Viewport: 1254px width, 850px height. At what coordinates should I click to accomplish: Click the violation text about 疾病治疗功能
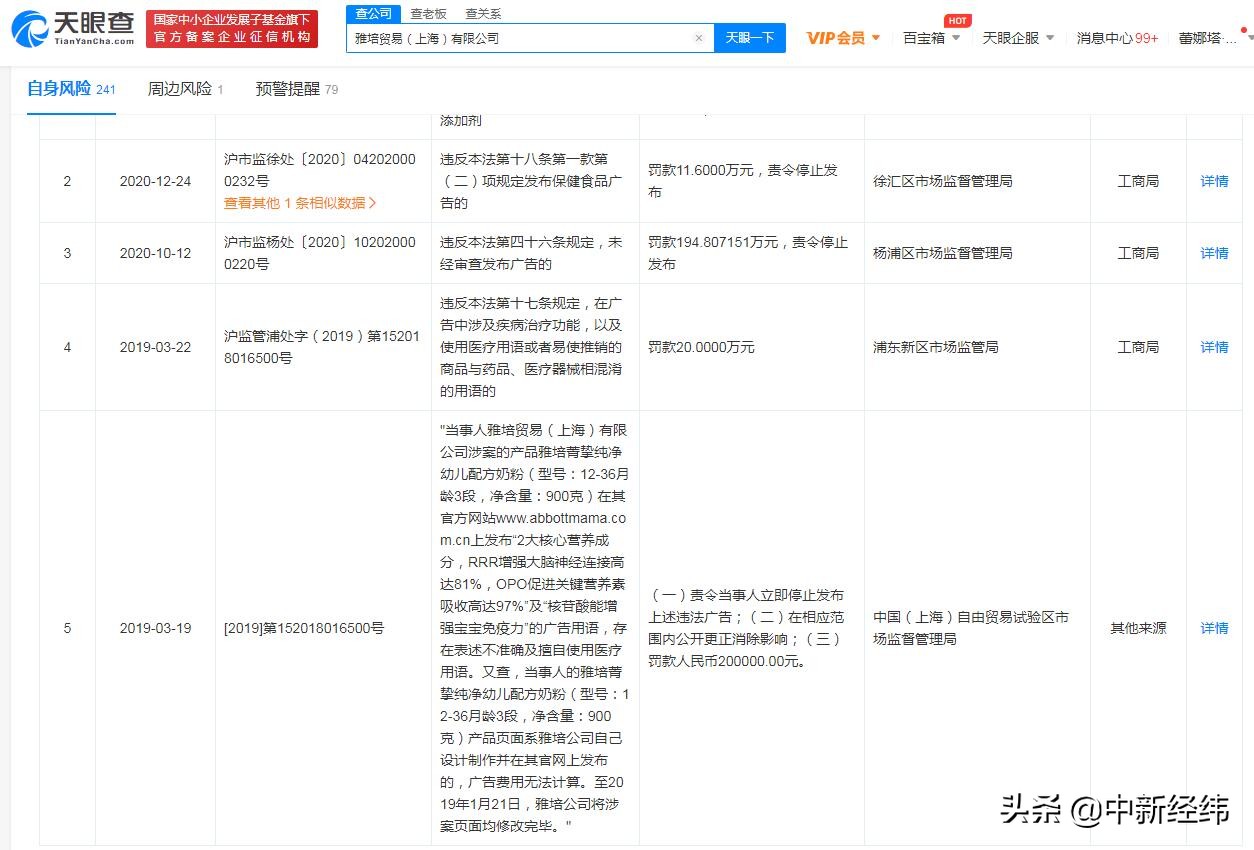coord(532,347)
